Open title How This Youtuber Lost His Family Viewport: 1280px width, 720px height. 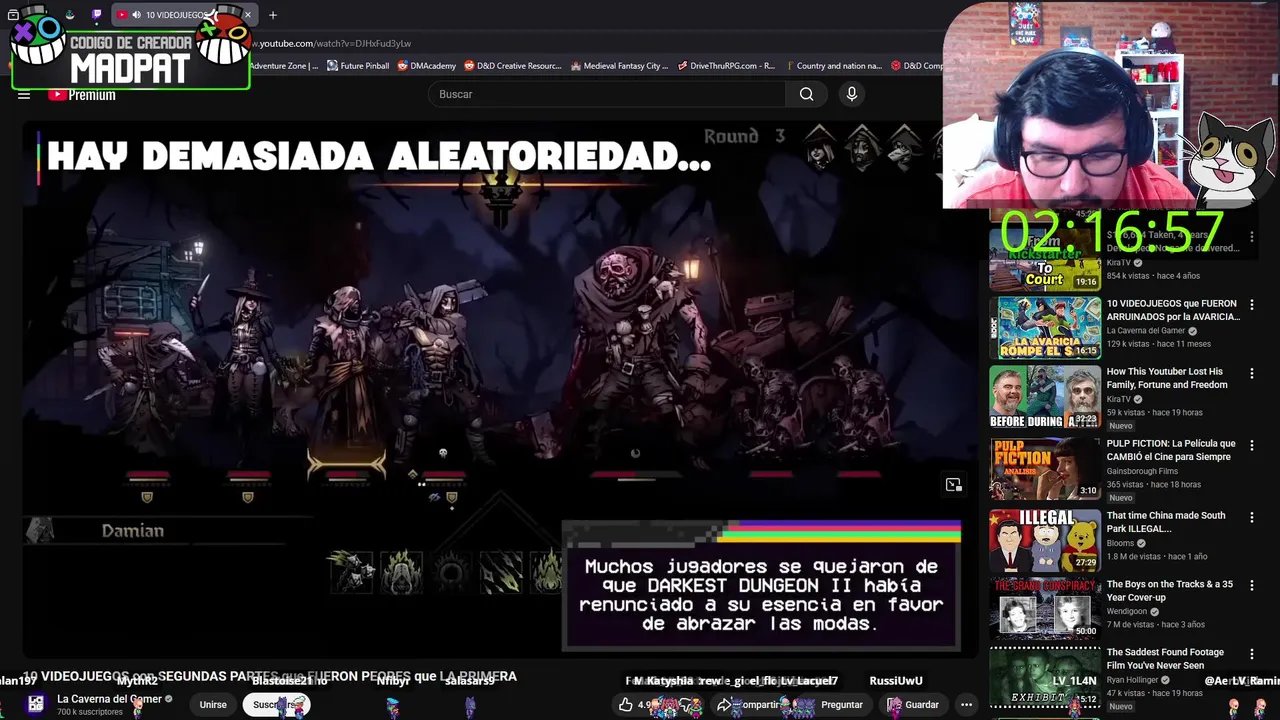(1167, 378)
